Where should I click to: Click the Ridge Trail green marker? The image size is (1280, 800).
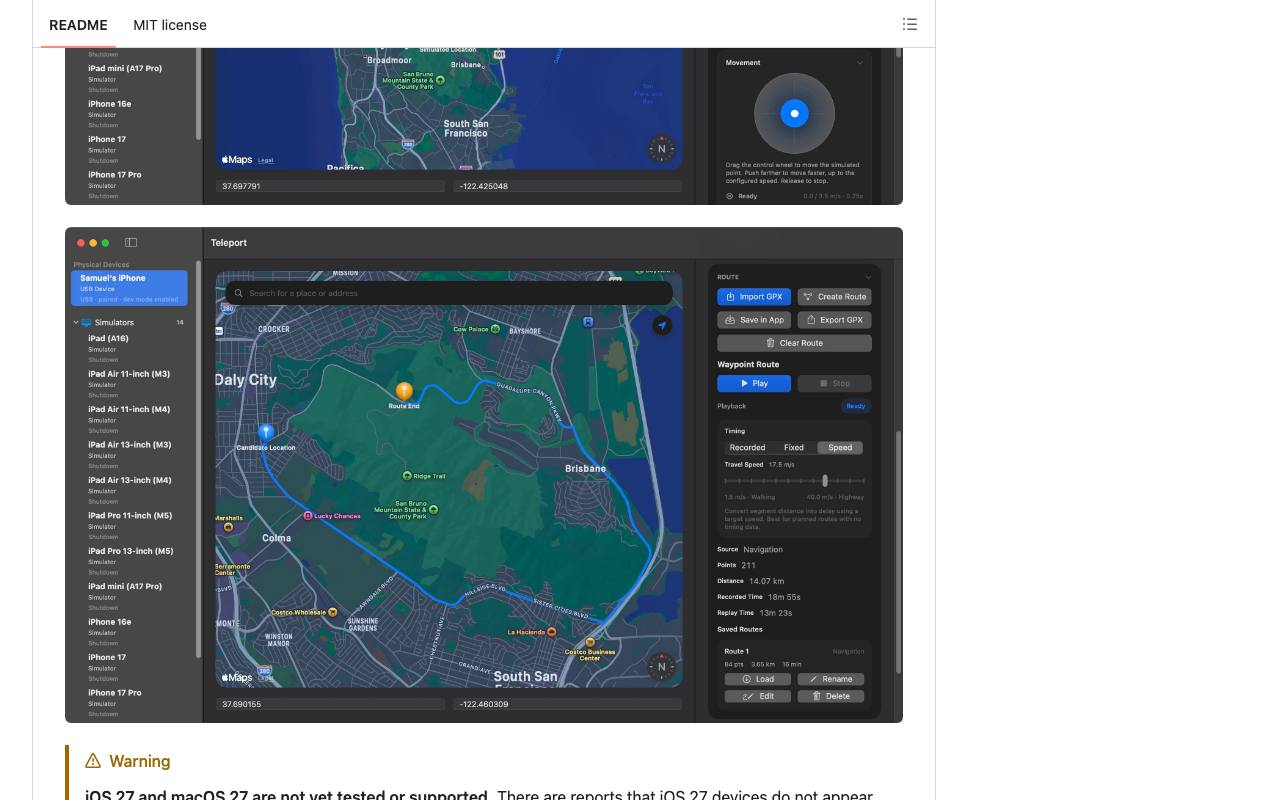click(407, 476)
